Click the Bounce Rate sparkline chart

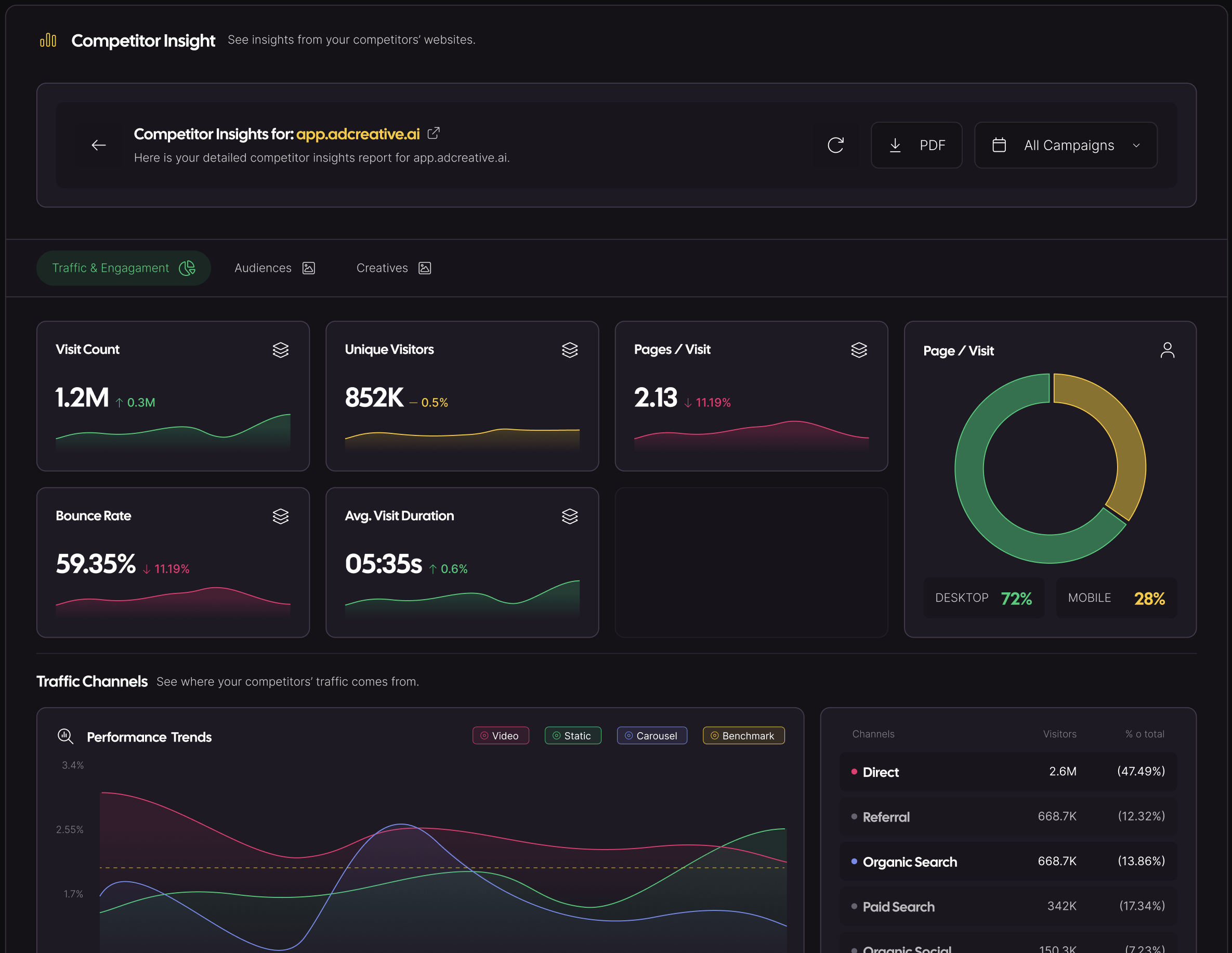(173, 603)
